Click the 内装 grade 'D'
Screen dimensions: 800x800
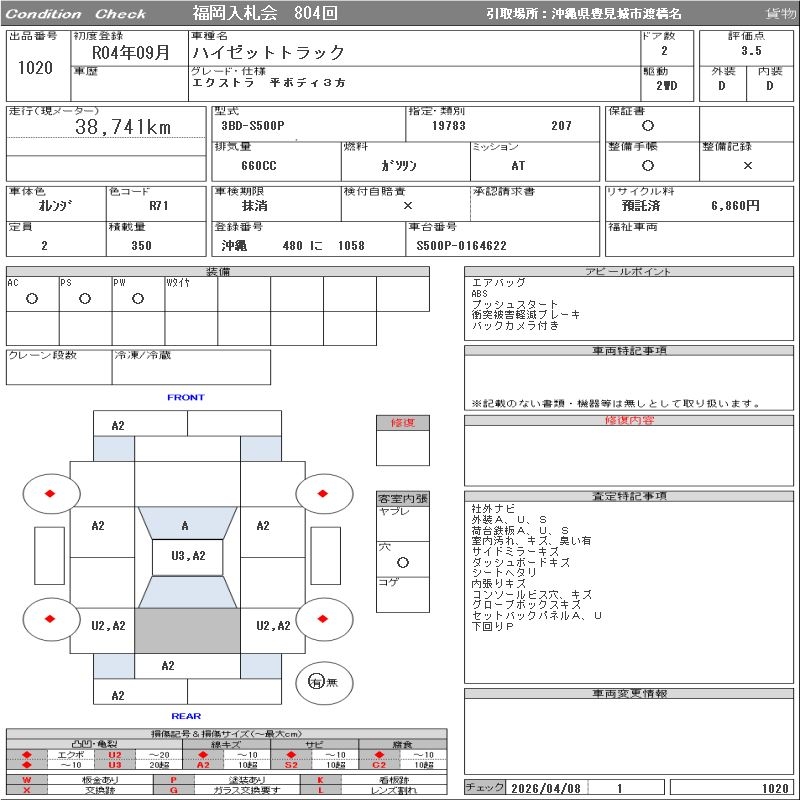769,86
